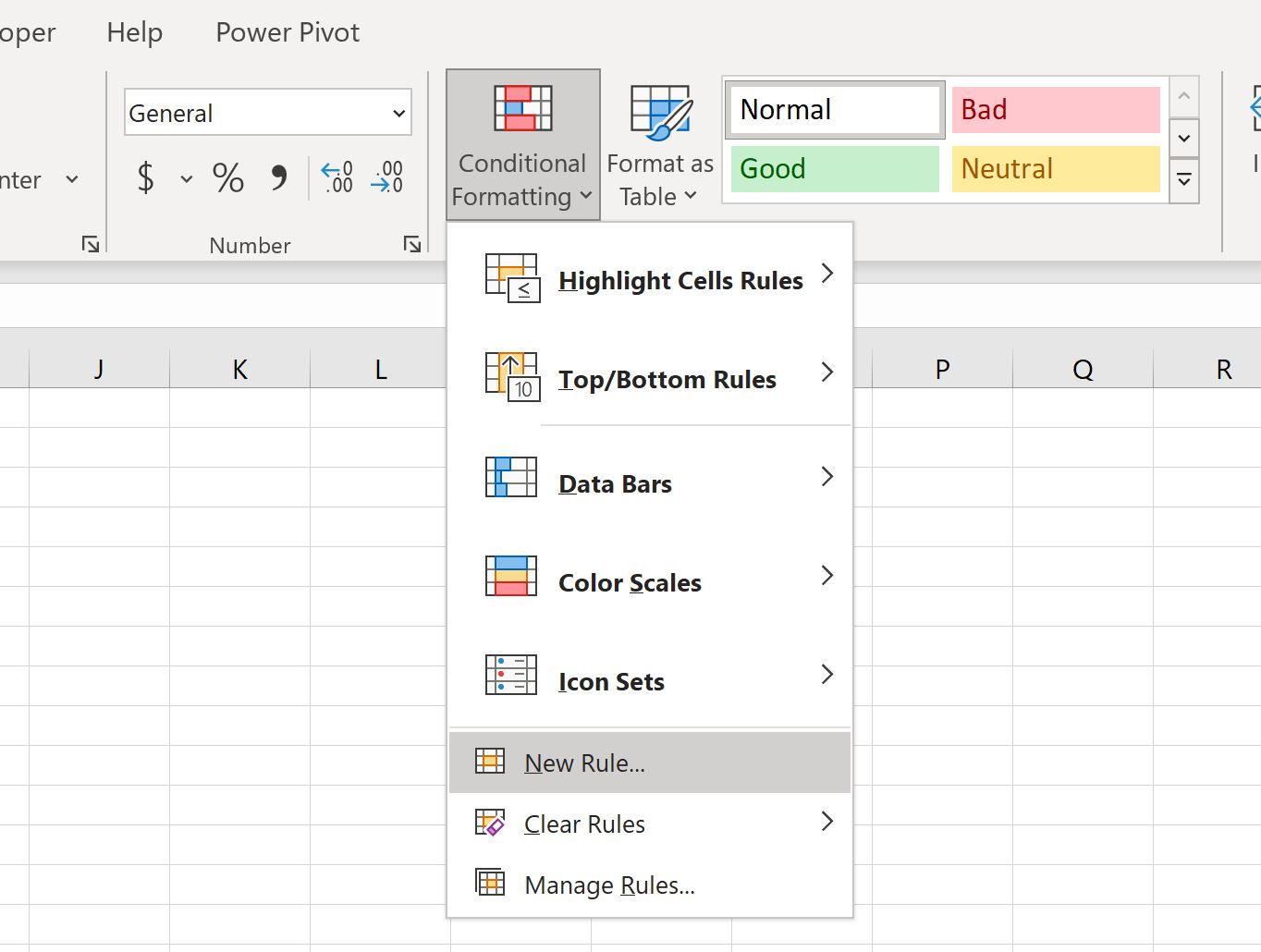This screenshot has height=952, width=1261.
Task: Click the Increase Decimal icon
Action: point(337,177)
